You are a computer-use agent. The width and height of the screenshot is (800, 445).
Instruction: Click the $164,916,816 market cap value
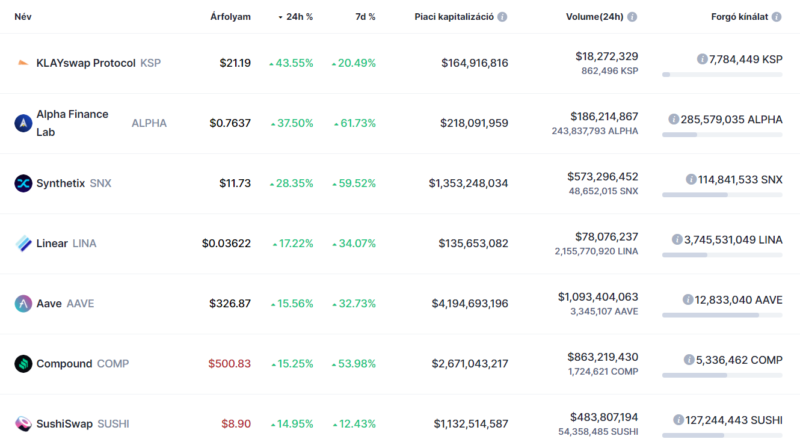pos(475,63)
